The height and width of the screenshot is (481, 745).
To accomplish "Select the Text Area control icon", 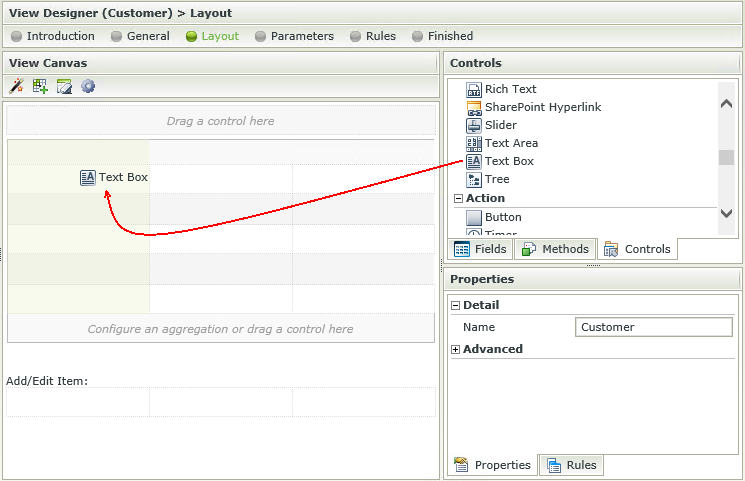I will point(474,144).
